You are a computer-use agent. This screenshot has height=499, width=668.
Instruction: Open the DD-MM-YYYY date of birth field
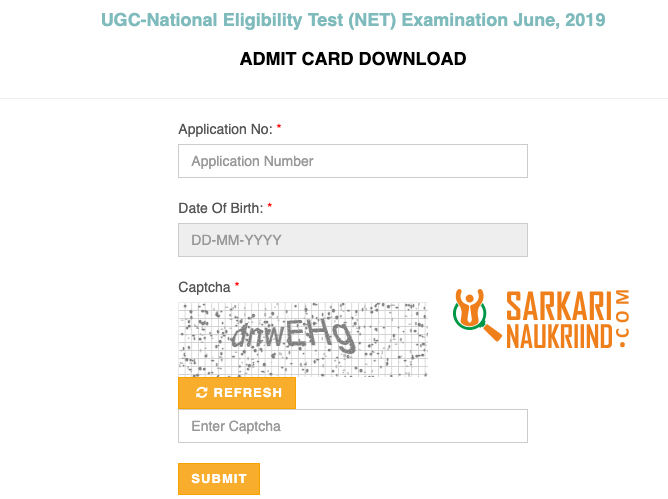353,240
